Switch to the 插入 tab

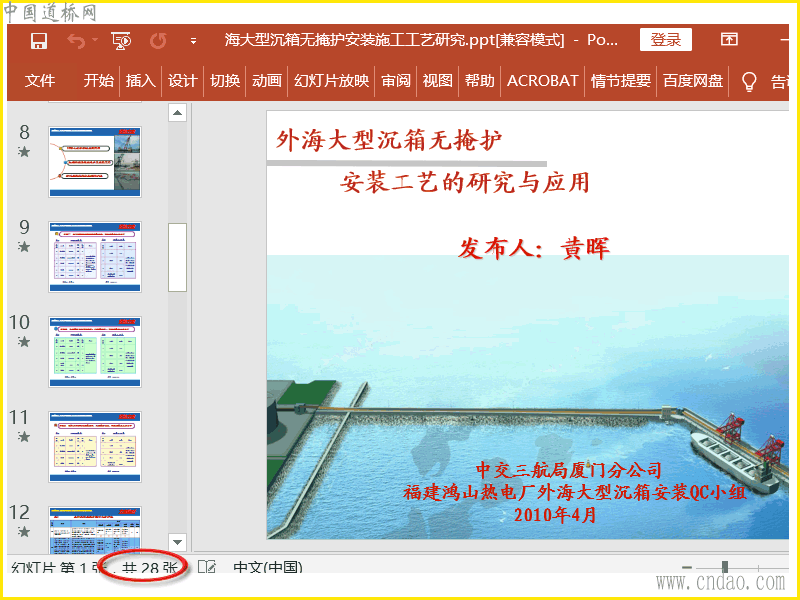click(141, 81)
